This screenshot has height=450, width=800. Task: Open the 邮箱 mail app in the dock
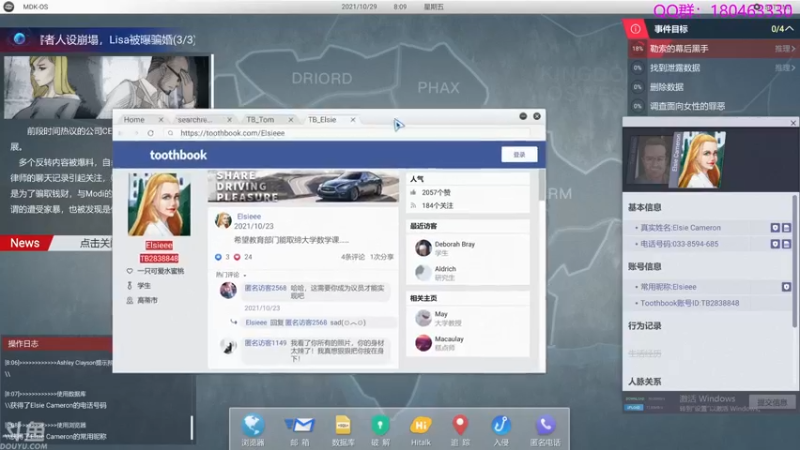pos(300,426)
